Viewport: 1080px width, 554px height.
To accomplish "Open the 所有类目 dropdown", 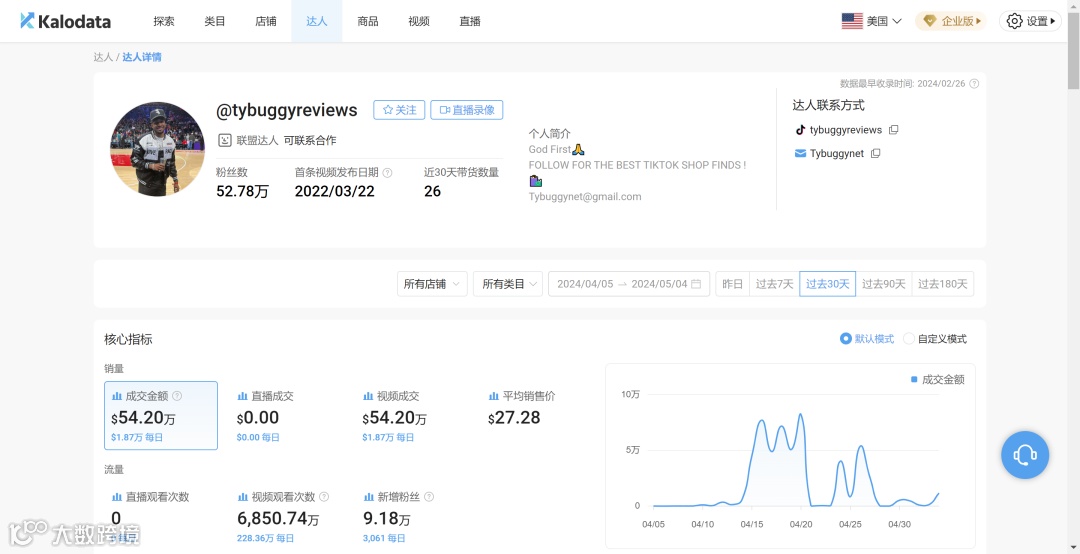I will (508, 284).
